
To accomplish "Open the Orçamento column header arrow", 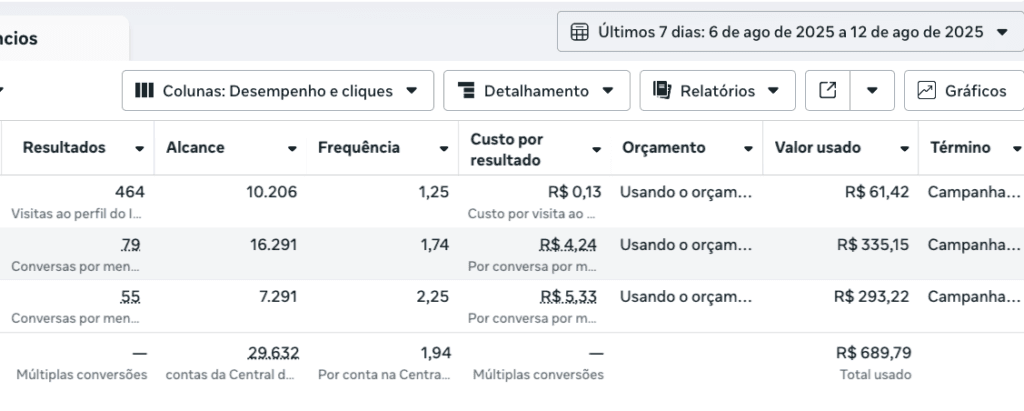I will point(749,148).
